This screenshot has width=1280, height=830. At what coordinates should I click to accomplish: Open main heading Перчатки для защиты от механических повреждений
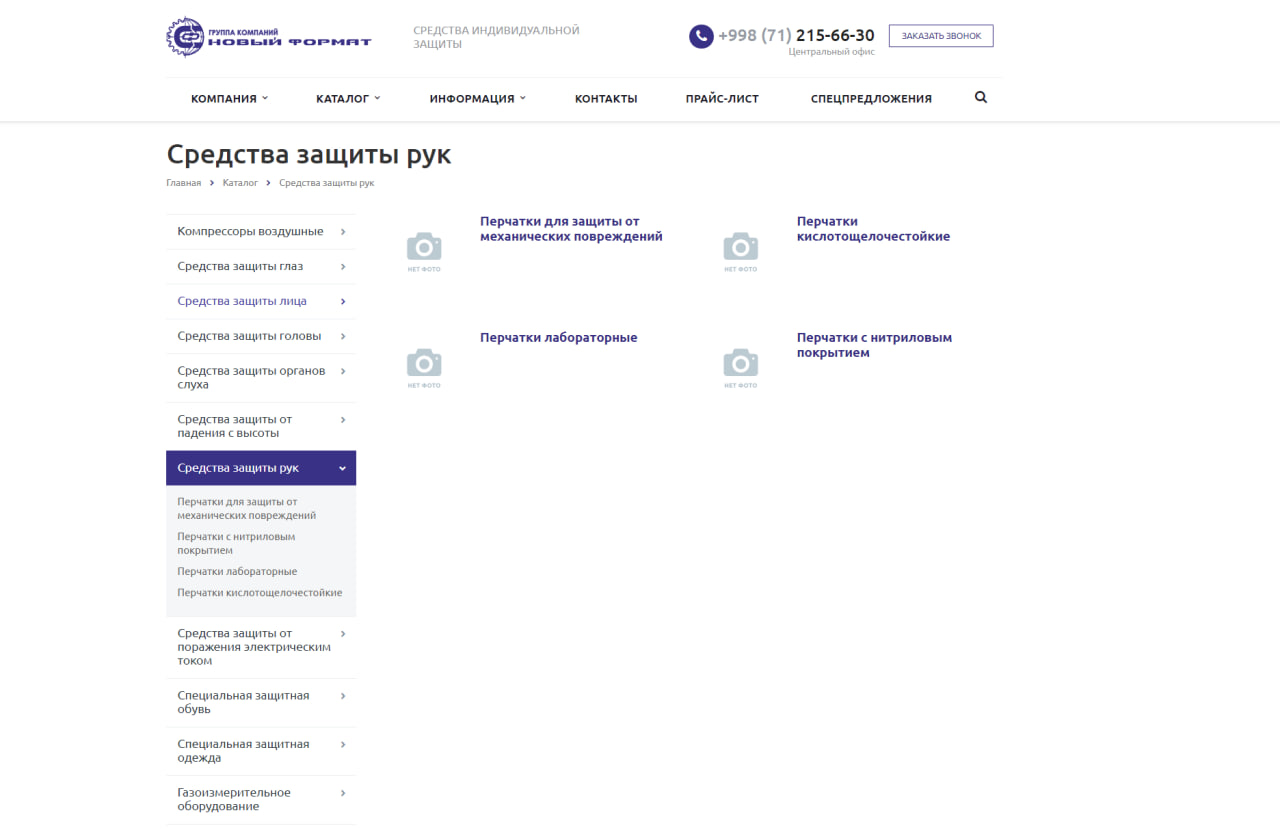pyautogui.click(x=571, y=229)
